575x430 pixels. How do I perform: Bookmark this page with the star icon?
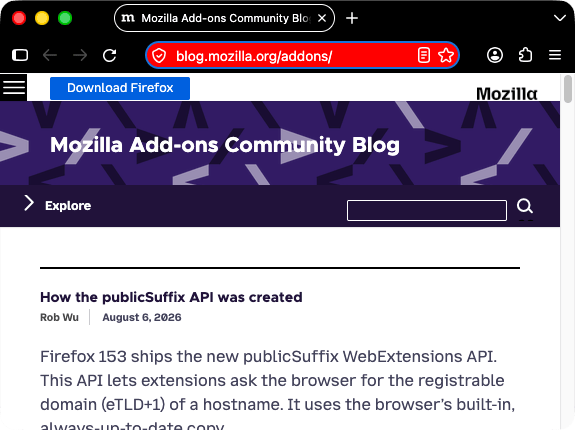[x=446, y=56]
